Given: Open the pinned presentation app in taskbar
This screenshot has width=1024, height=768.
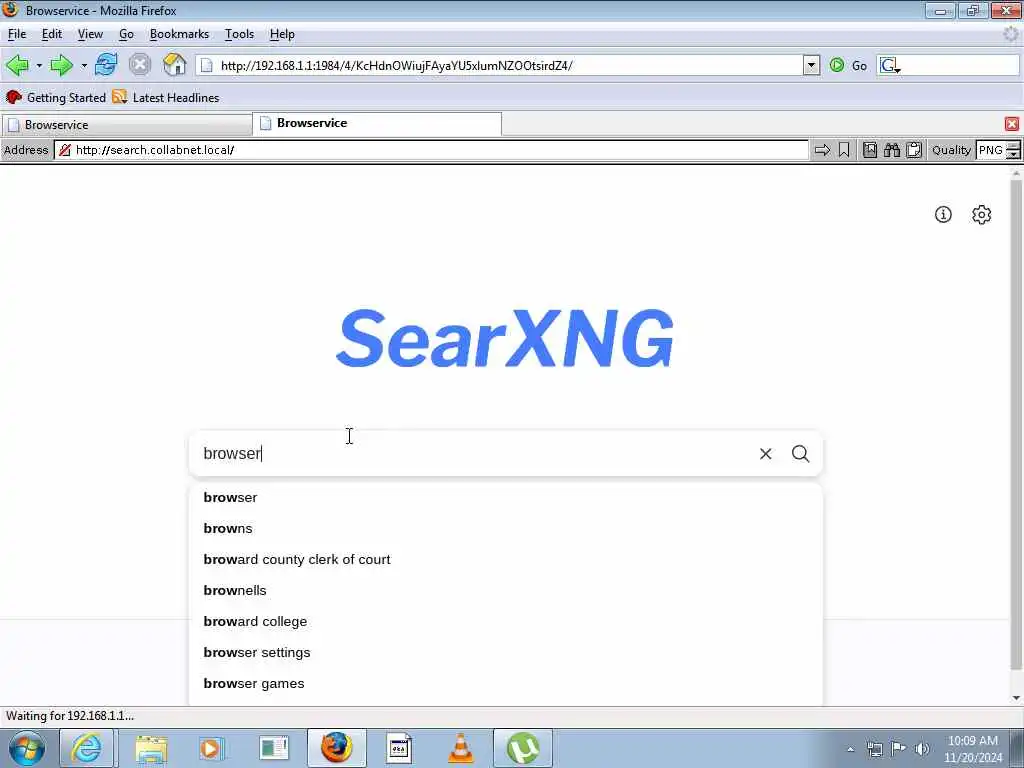Looking at the screenshot, I should (274, 748).
